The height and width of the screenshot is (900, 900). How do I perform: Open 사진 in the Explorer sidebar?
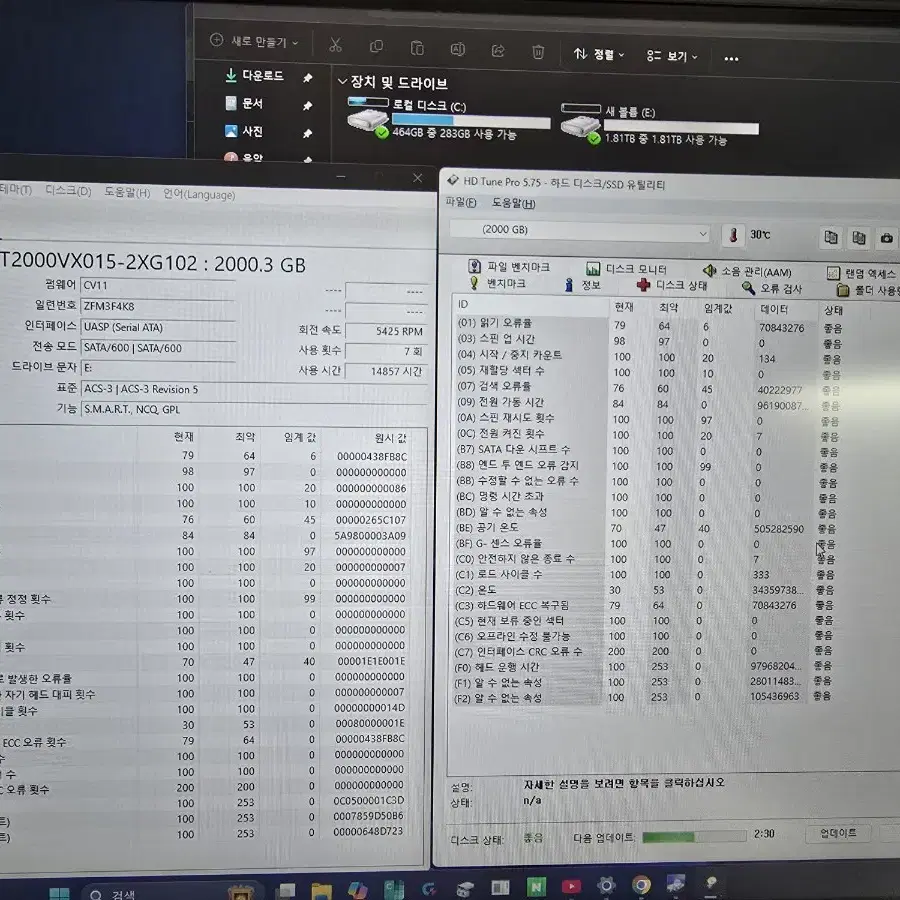point(244,131)
